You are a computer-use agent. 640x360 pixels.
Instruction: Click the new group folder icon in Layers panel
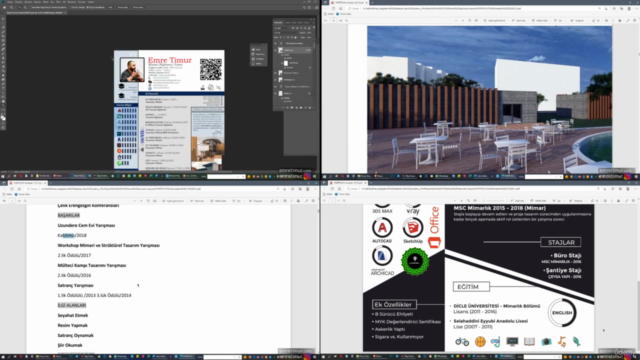coord(301,108)
